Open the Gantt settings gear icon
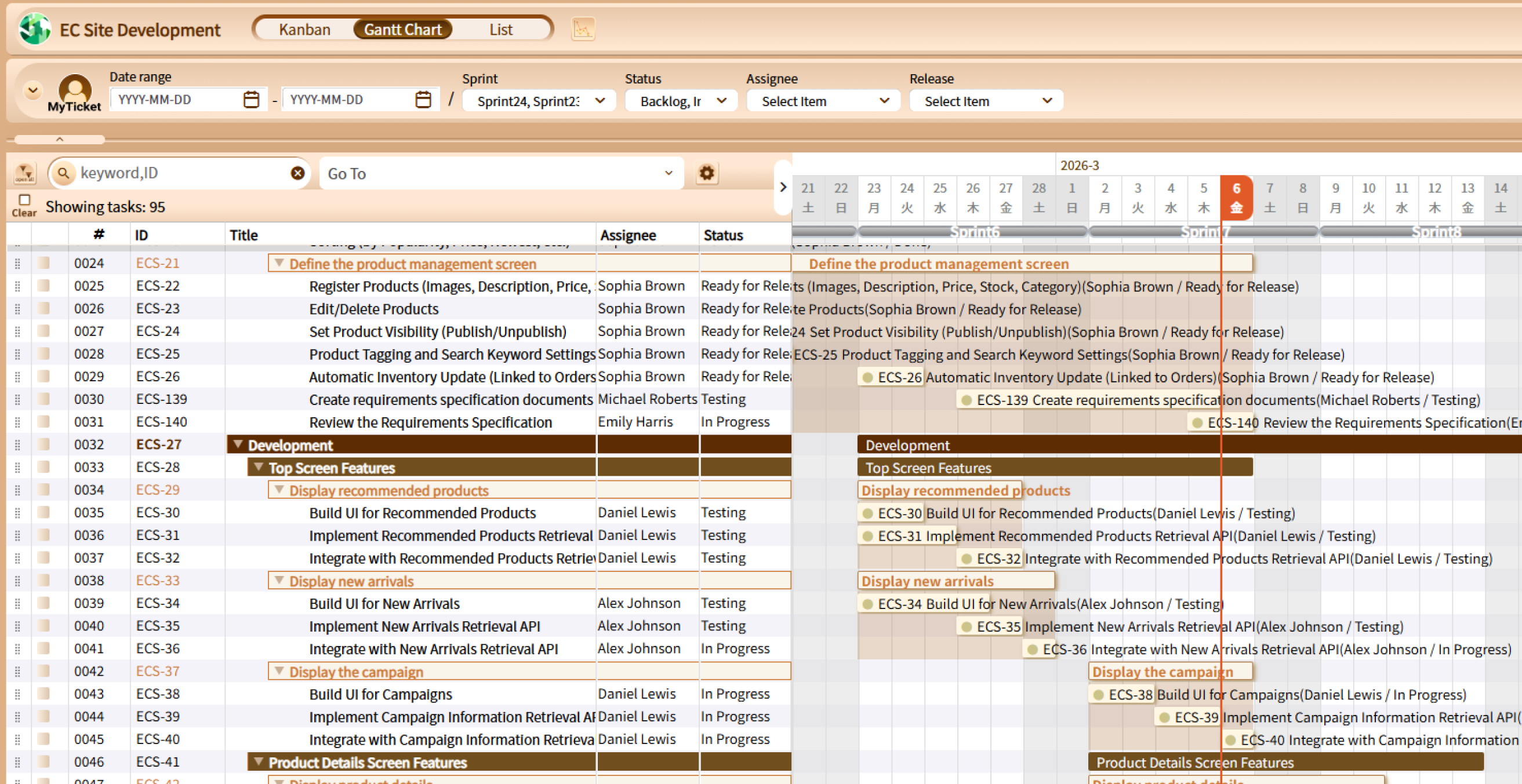This screenshot has height=784, width=1522. tap(707, 173)
